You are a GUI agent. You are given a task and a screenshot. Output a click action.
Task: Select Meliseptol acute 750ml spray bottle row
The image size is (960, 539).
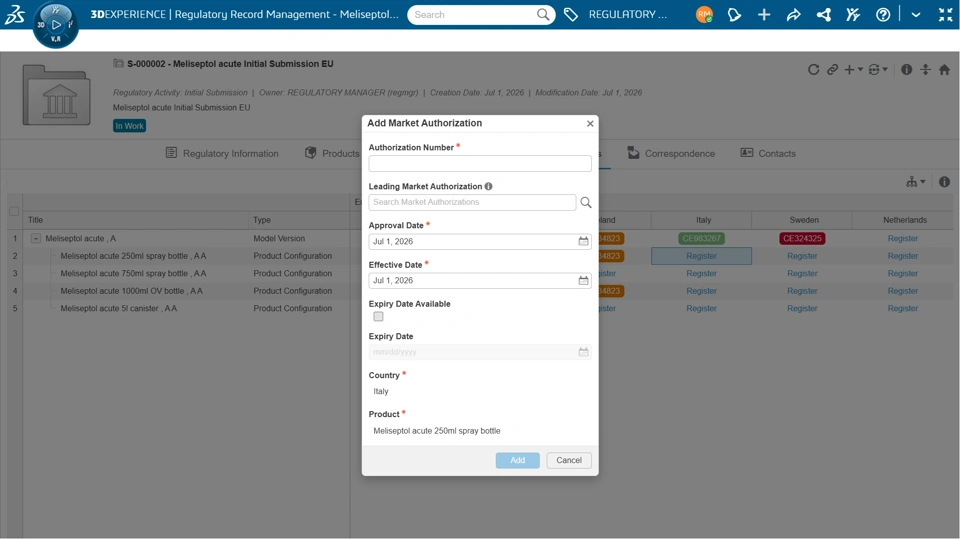pyautogui.click(x=133, y=273)
